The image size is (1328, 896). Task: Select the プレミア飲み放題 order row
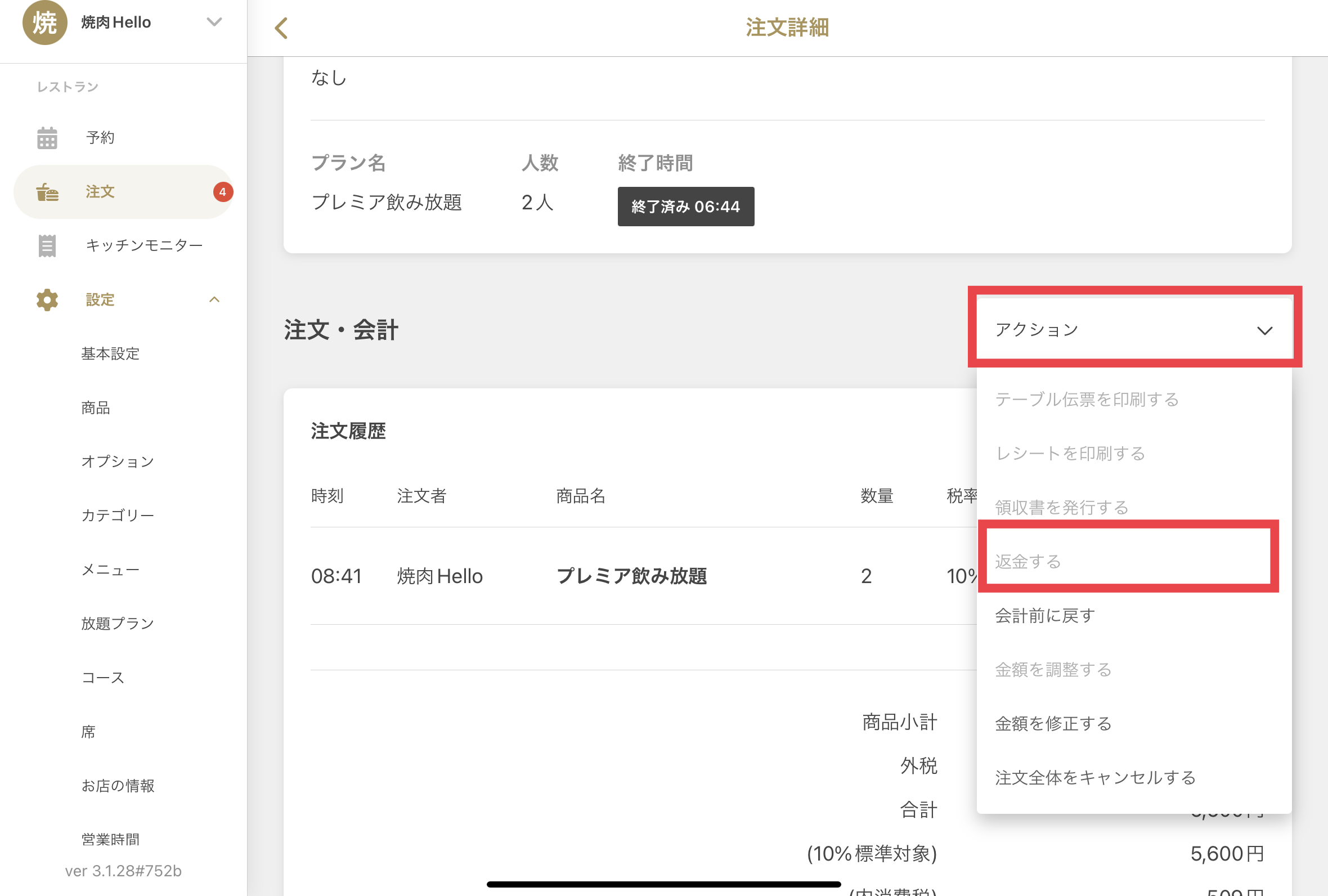[632, 576]
